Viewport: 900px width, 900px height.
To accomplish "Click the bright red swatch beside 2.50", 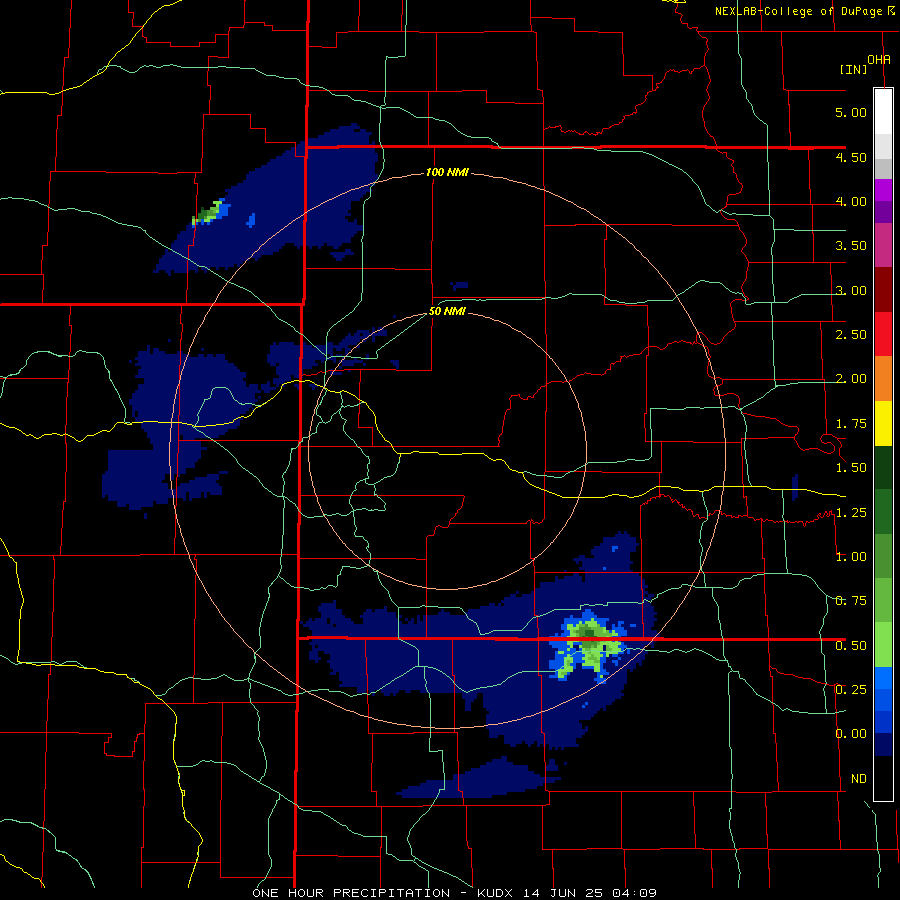I will [883, 334].
